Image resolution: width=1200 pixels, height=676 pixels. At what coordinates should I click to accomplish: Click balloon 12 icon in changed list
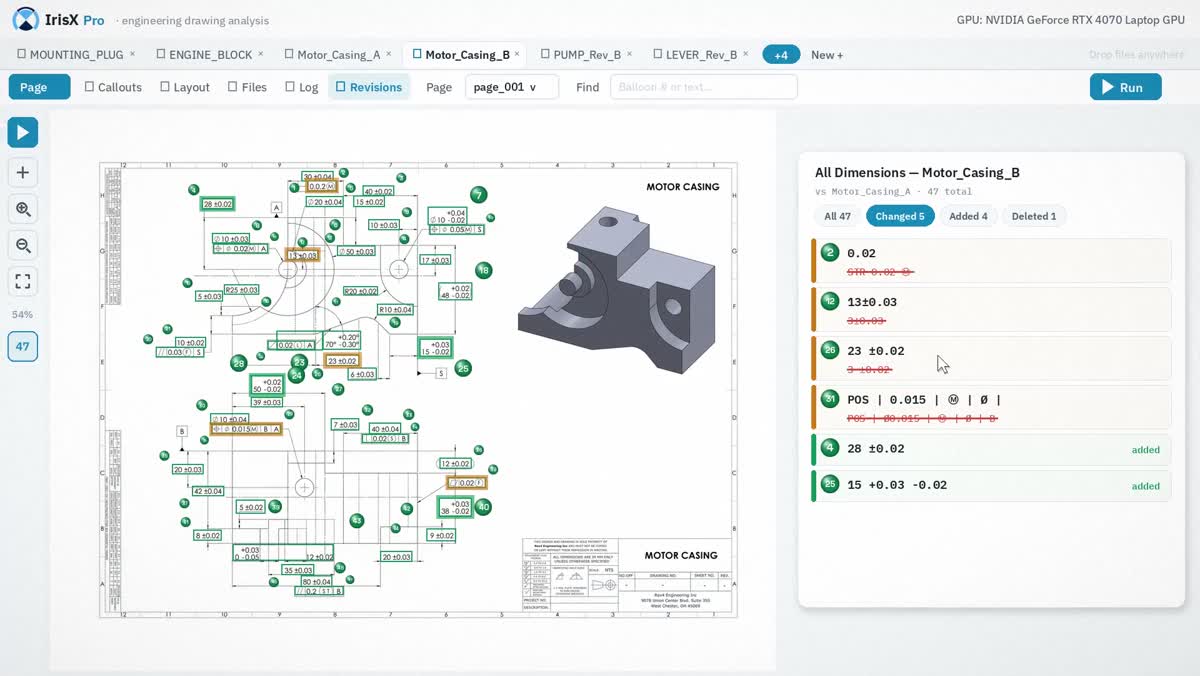tap(829, 301)
